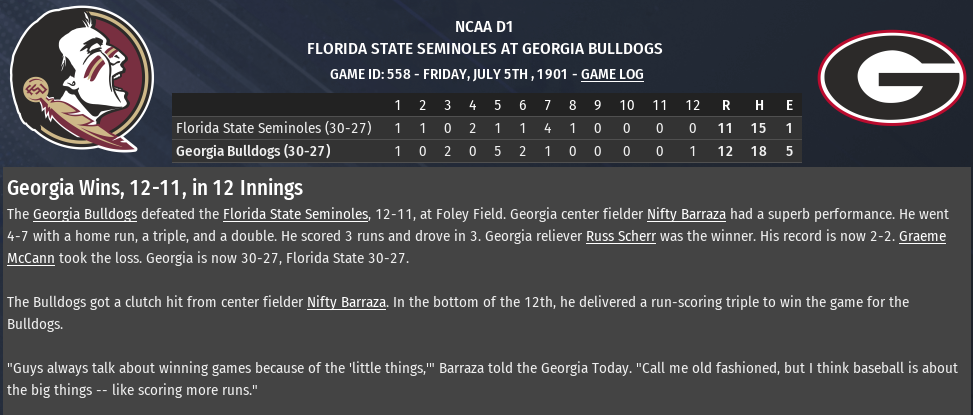Click the 'Georgia Wins, 12-11, in 12 Innings' headline
Viewport: 973px width, 415px height.
pos(155,188)
